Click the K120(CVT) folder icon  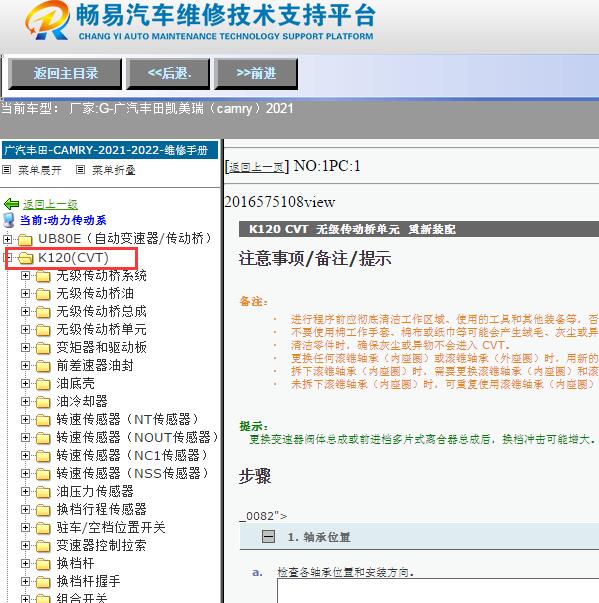(x=25, y=258)
